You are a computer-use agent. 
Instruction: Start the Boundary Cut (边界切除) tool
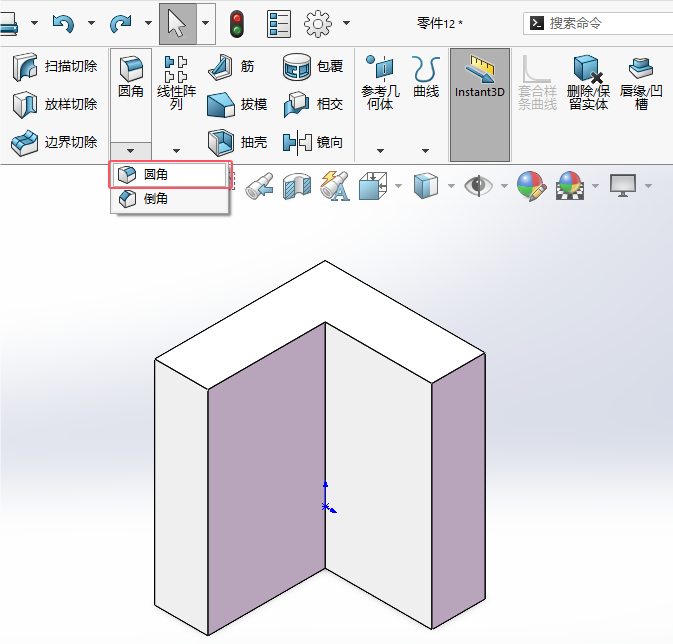pyautogui.click(x=55, y=142)
